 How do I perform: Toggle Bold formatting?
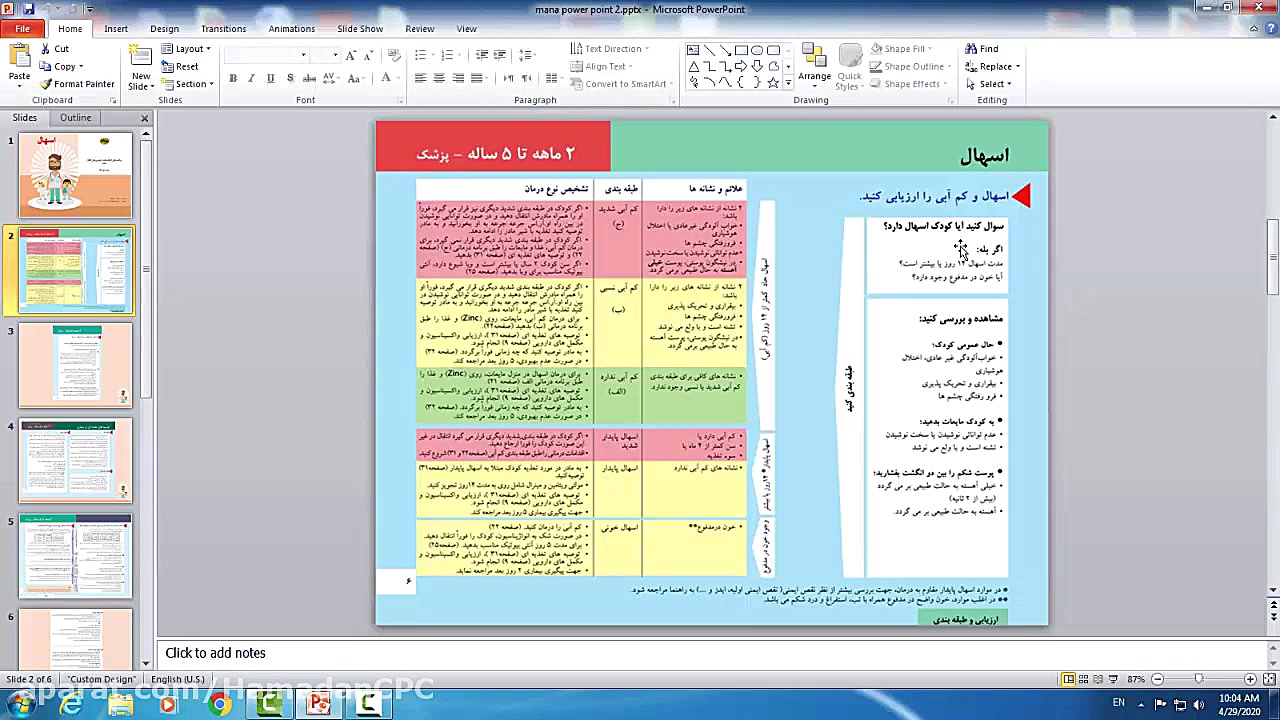pos(233,78)
